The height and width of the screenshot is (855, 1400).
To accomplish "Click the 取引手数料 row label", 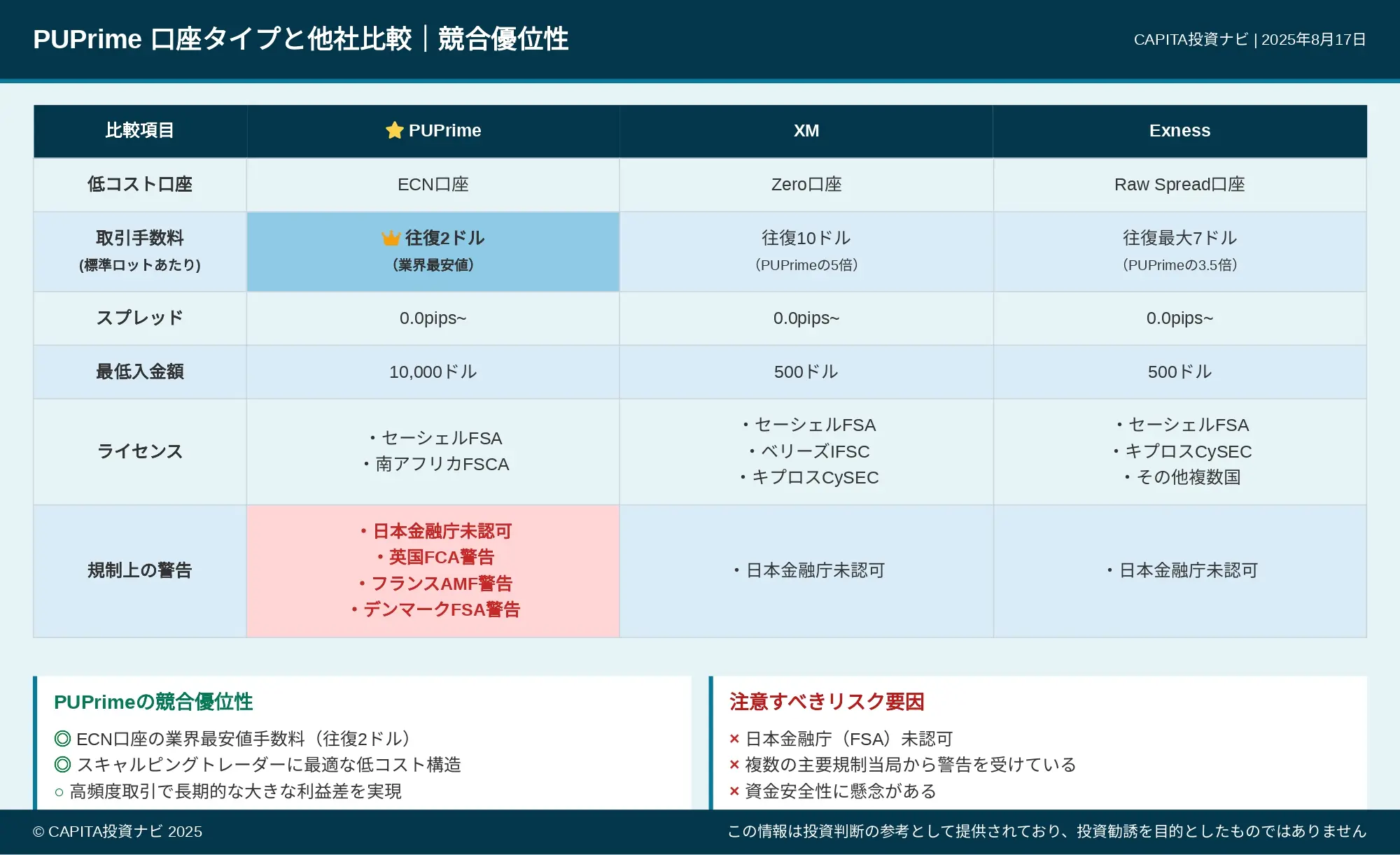I will pyautogui.click(x=140, y=239).
